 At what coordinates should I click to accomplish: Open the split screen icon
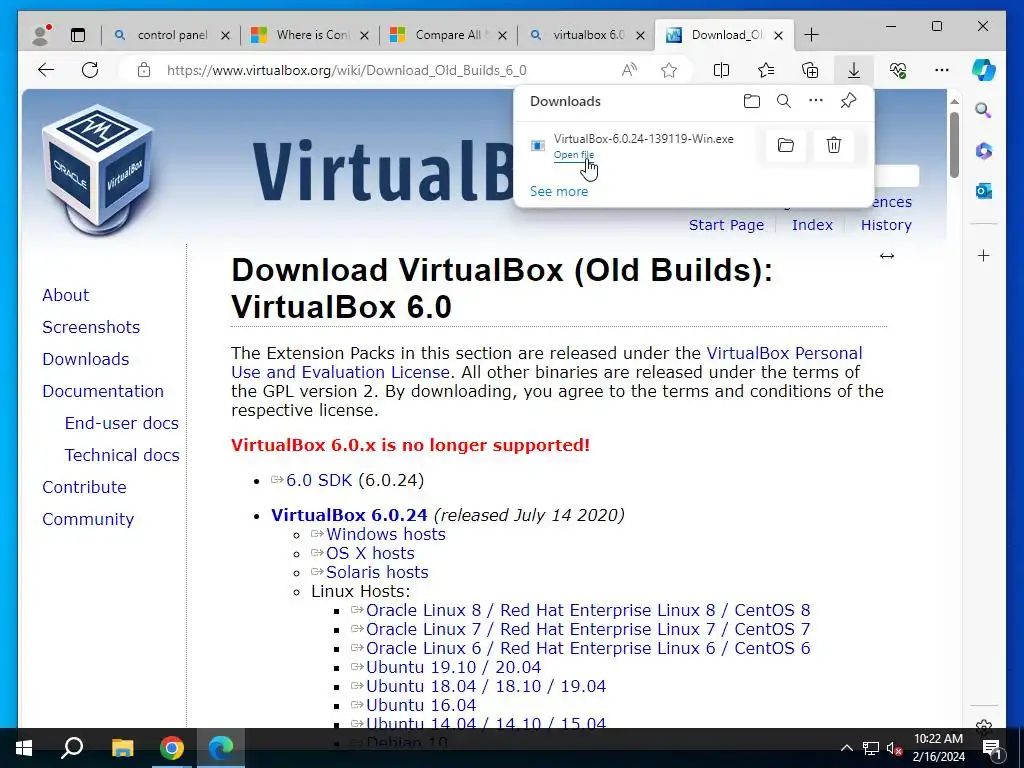(721, 70)
